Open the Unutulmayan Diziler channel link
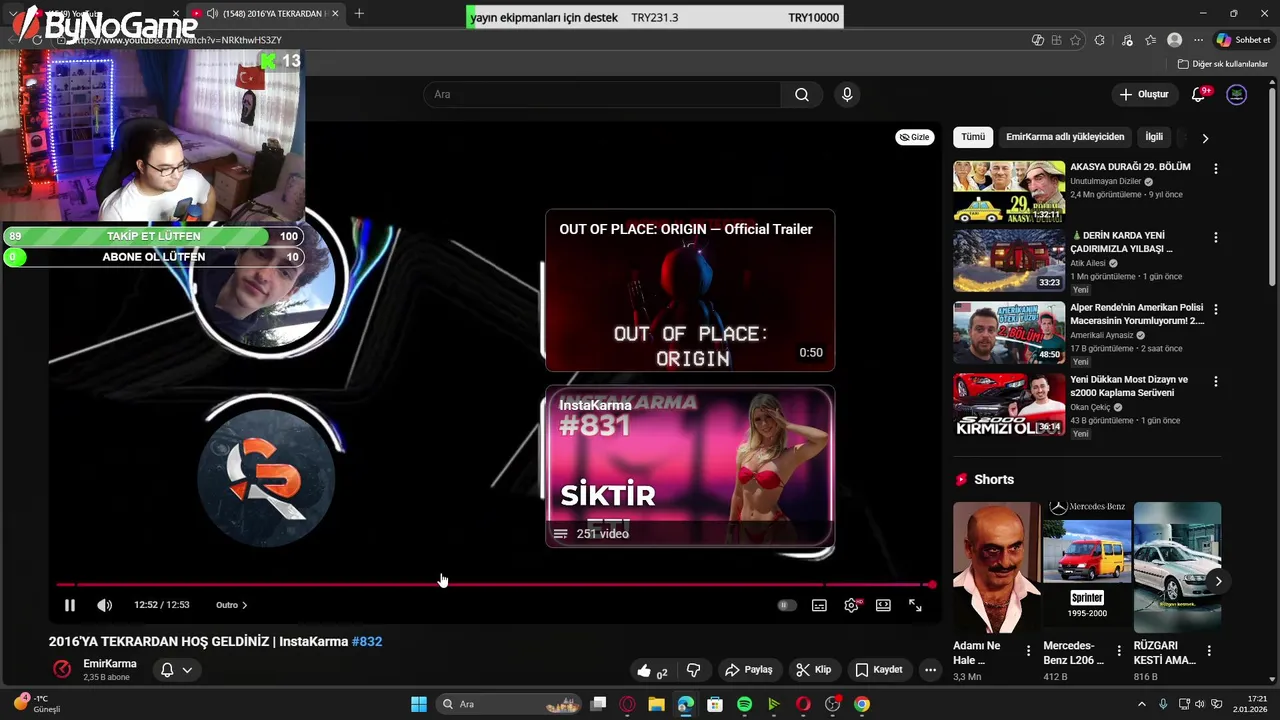The width and height of the screenshot is (1280, 720). pos(1105,182)
